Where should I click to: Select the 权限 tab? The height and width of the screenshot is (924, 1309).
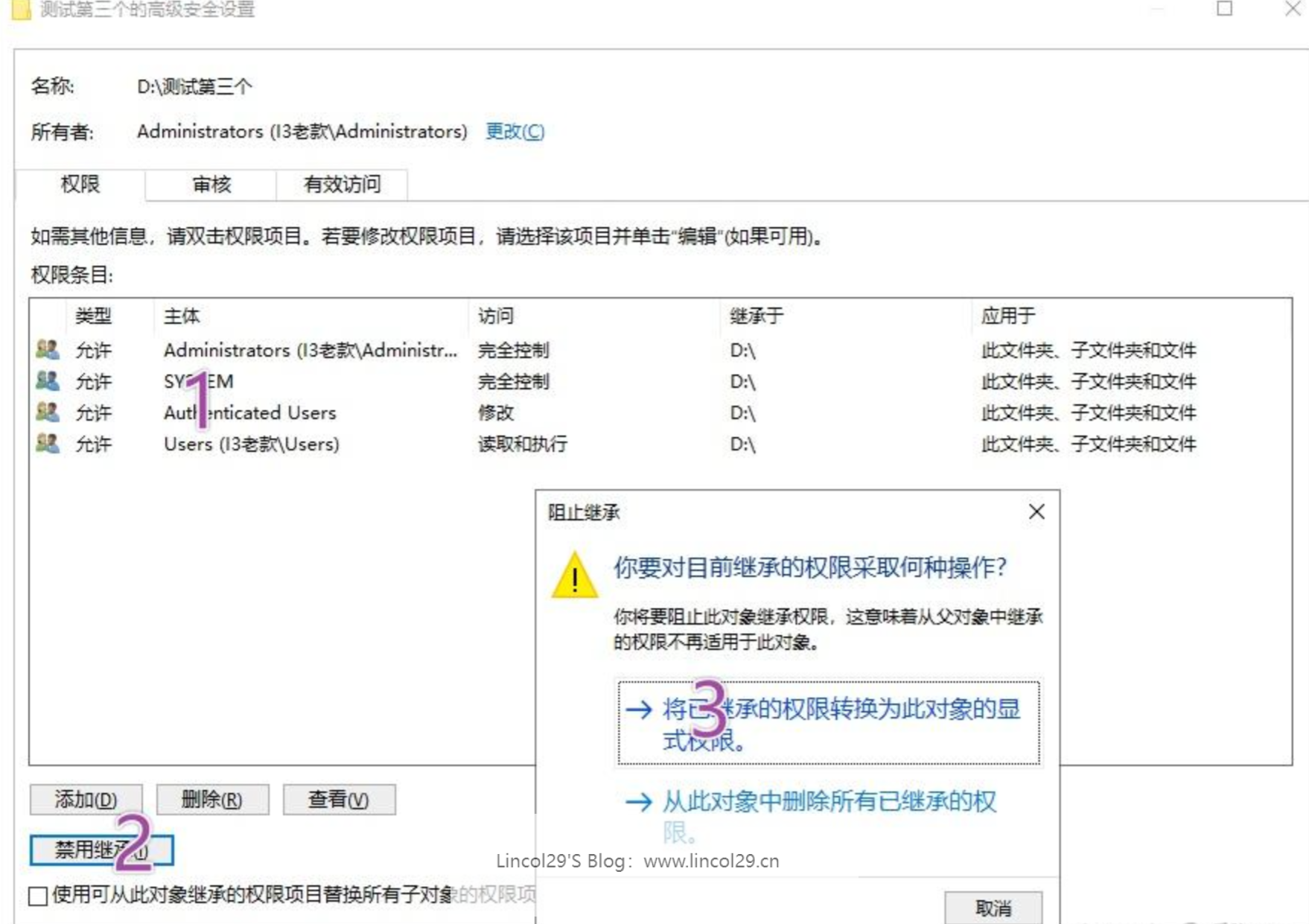tap(80, 185)
